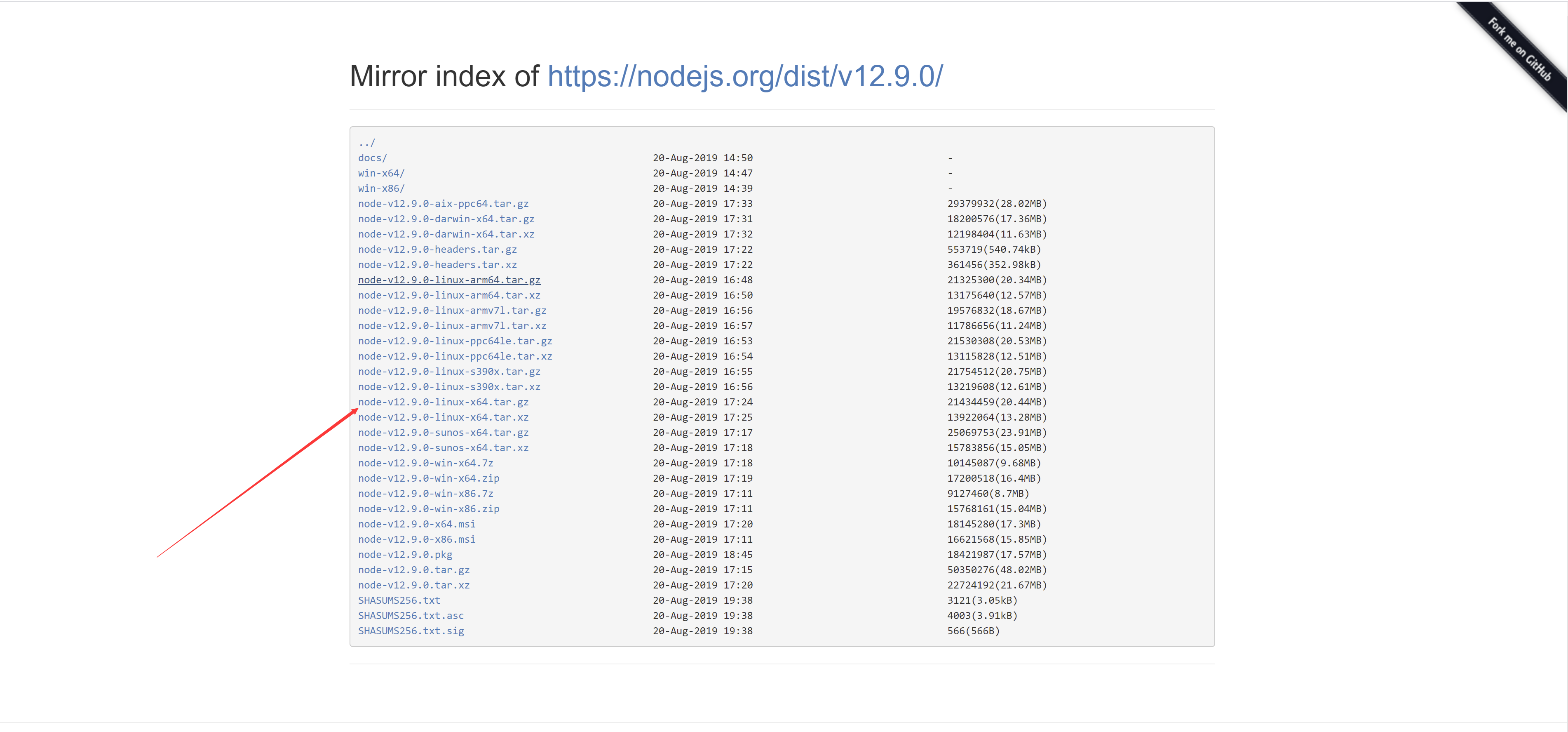This screenshot has width=1568, height=732.
Task: Open the nodejs.org dist v12.9.0 title link
Action: [744, 77]
